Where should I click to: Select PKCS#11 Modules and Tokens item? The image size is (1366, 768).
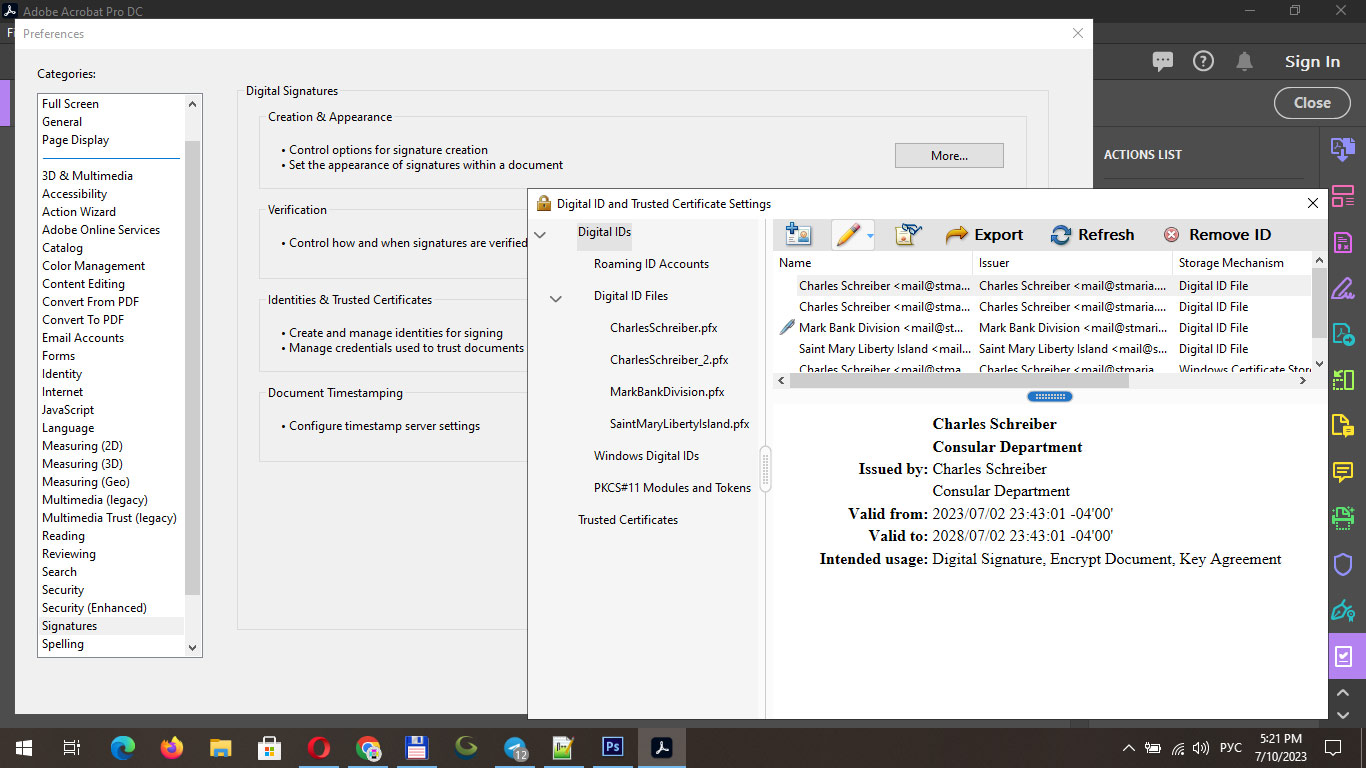point(672,488)
